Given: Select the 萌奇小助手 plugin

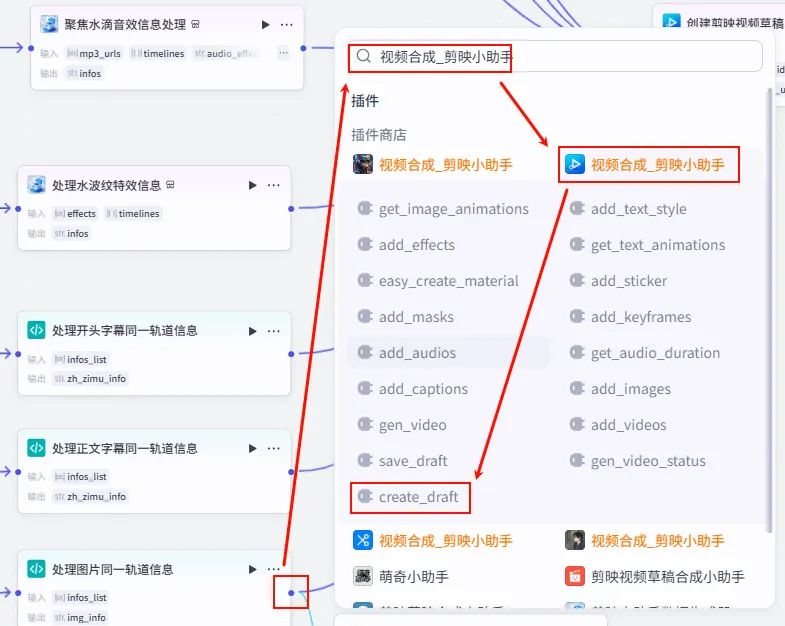Looking at the screenshot, I should pyautogui.click(x=402, y=576).
